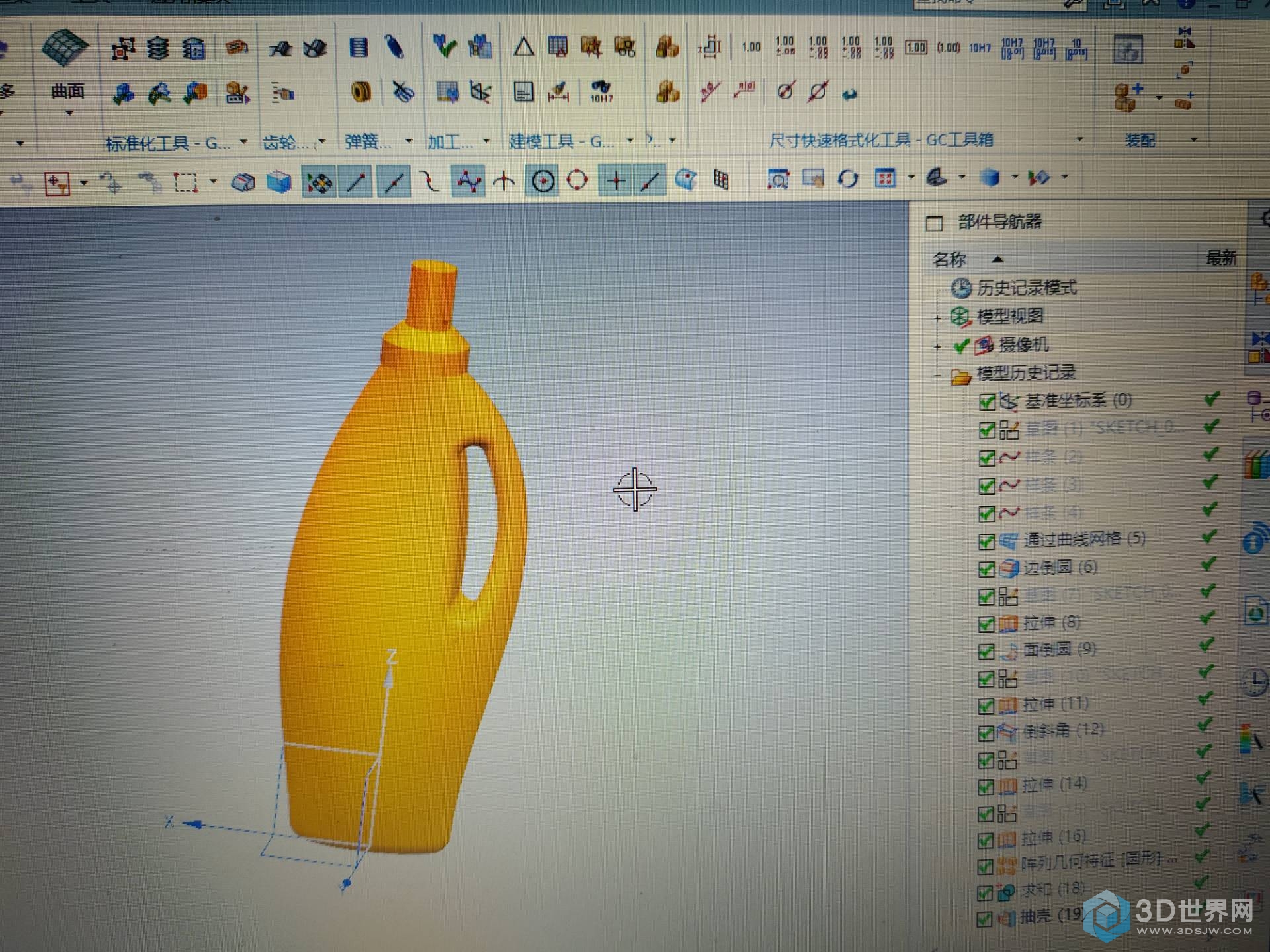Open the clock history sidebar tab

tap(1254, 683)
